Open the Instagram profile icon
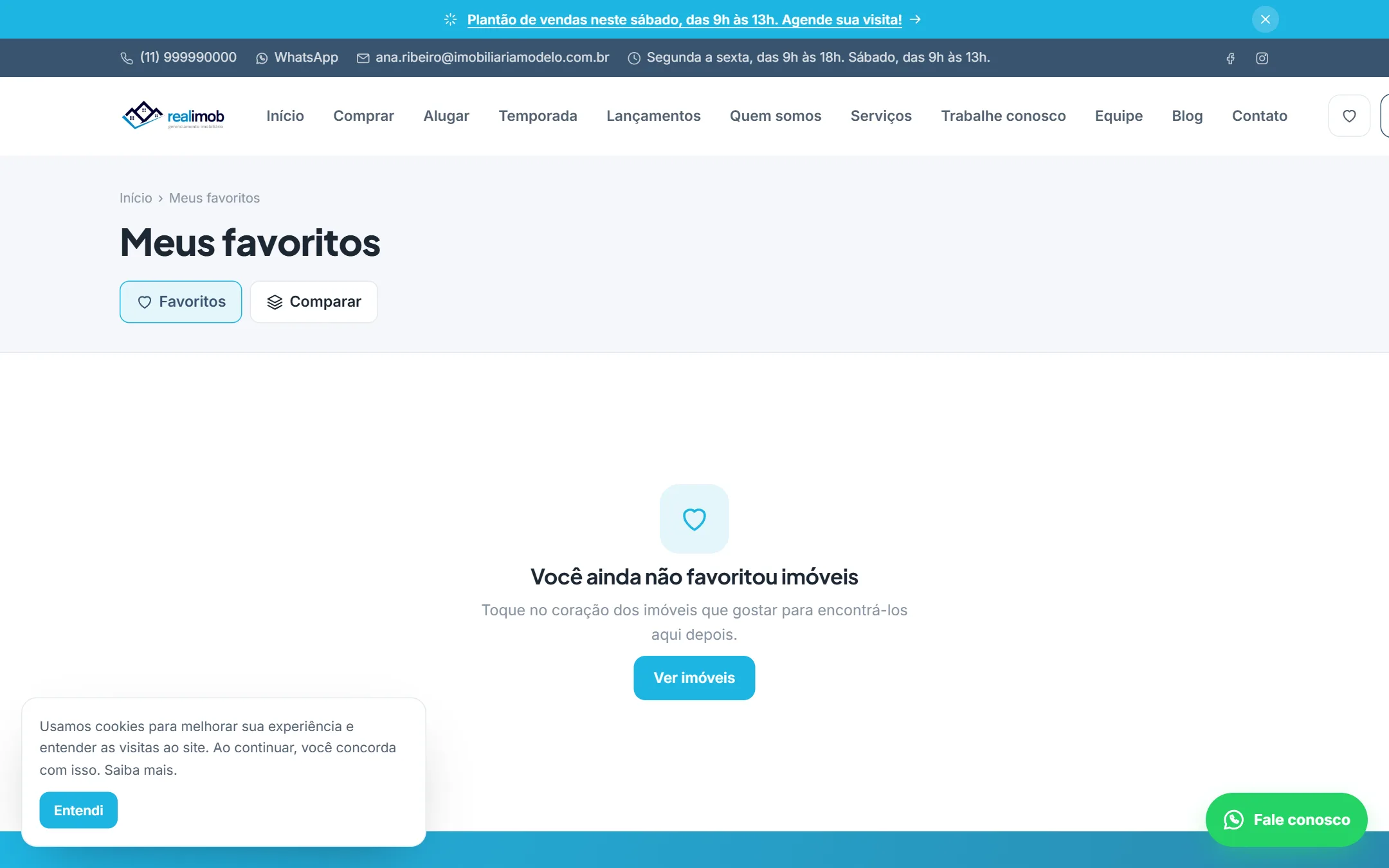This screenshot has width=1389, height=868. (1262, 59)
